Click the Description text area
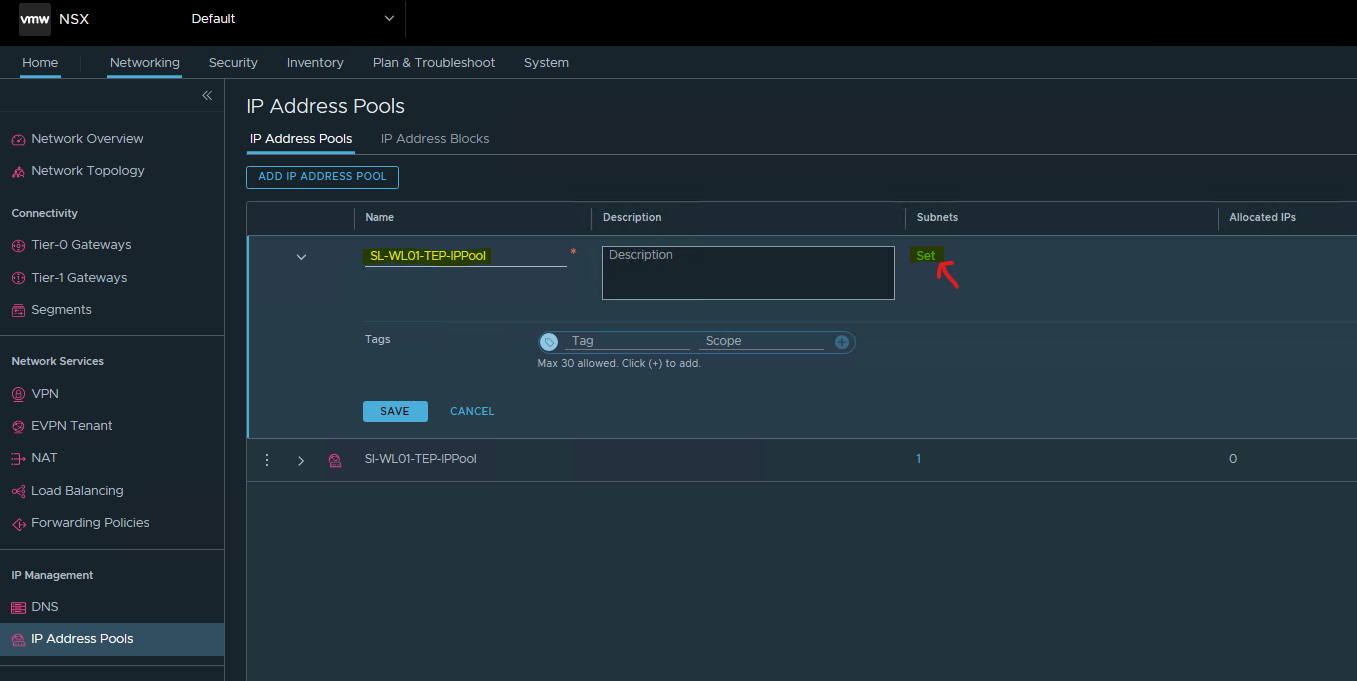Viewport: 1357px width, 681px height. pos(748,273)
